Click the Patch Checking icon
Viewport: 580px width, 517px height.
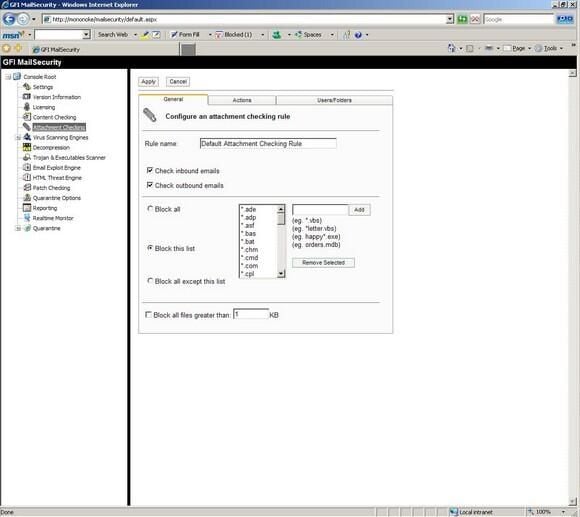(x=27, y=187)
